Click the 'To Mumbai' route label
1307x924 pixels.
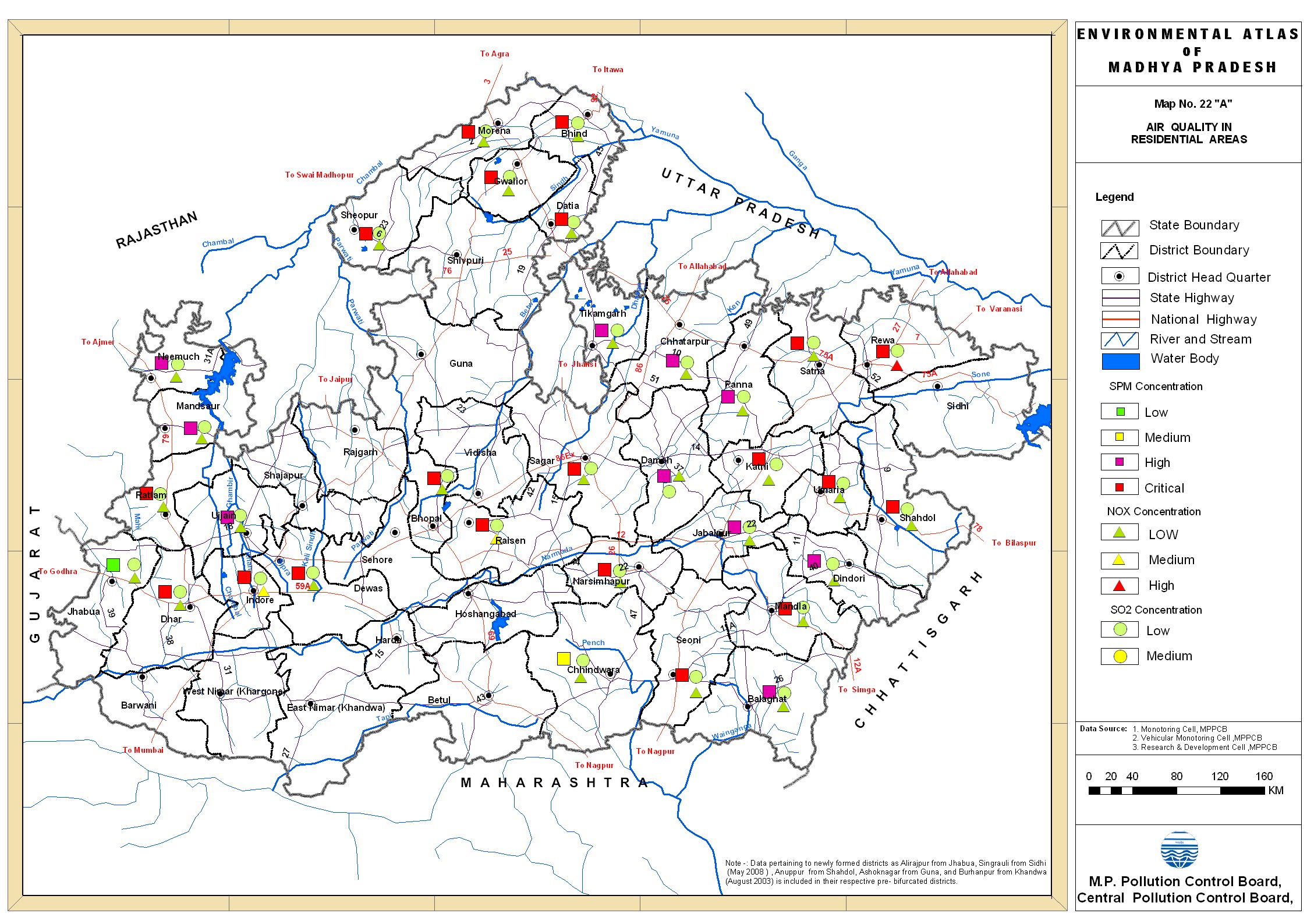pos(143,750)
